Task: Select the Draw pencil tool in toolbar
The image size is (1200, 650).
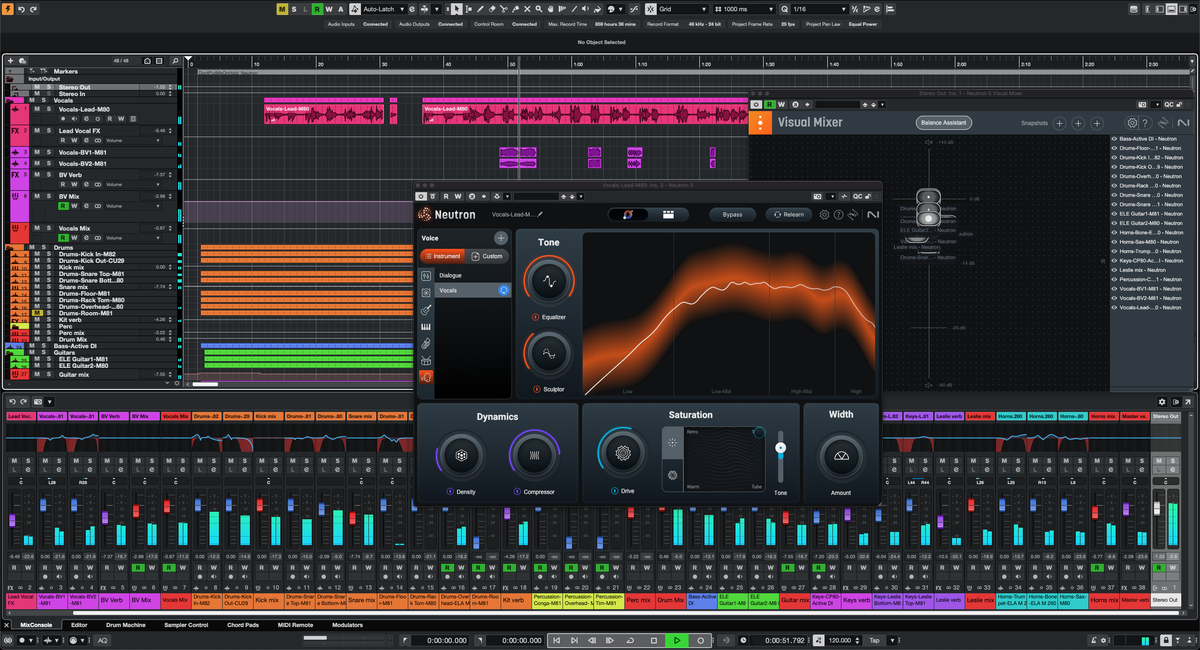Action: click(480, 9)
